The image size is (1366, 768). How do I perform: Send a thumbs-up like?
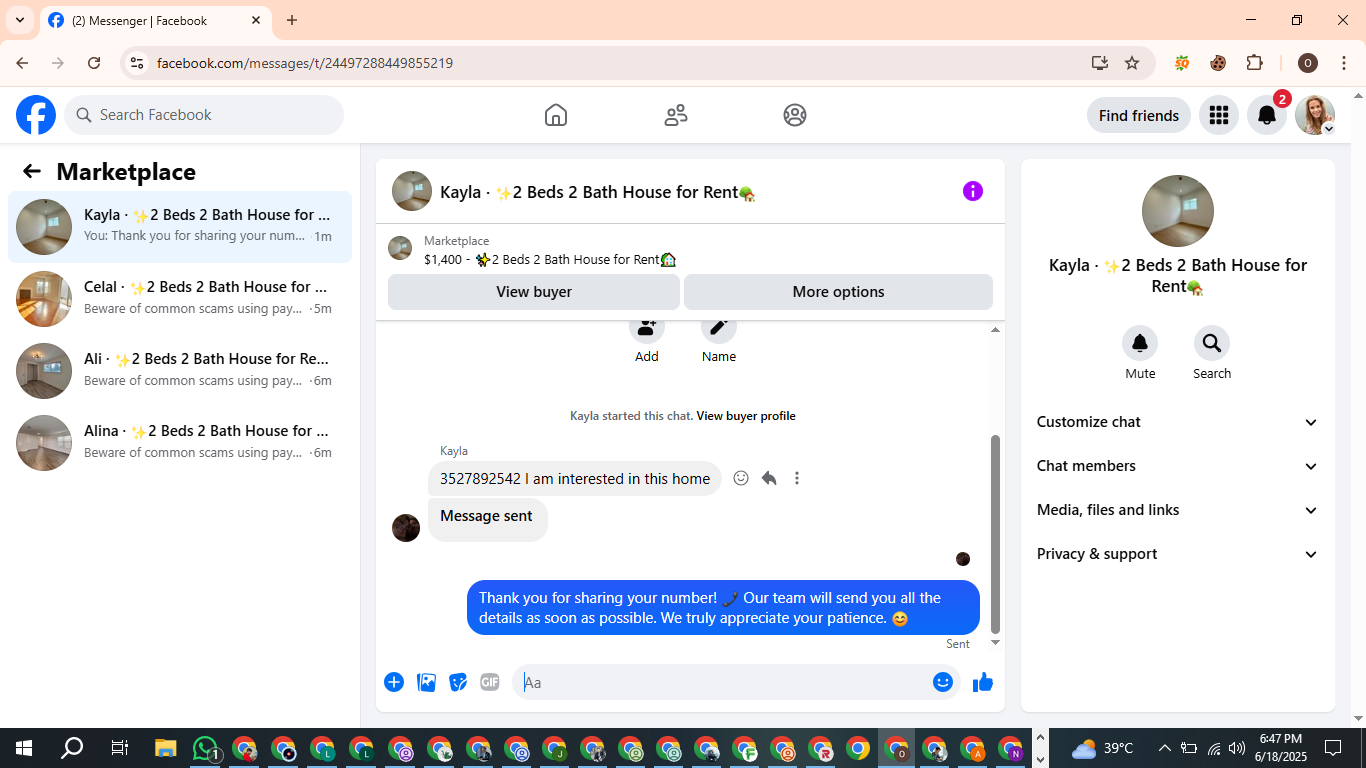click(983, 682)
